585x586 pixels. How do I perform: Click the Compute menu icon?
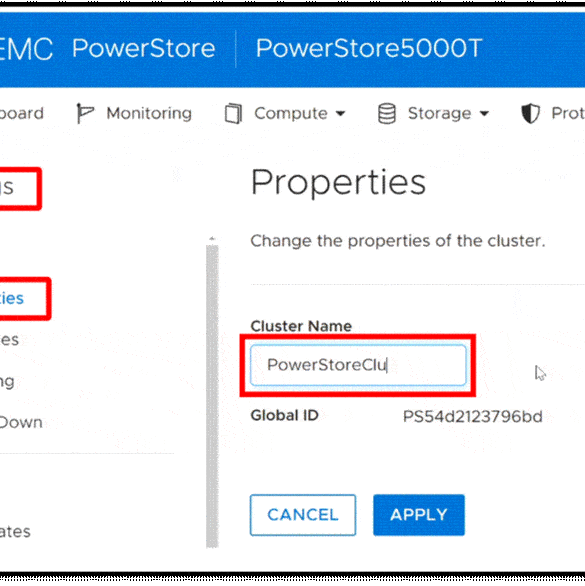tap(233, 113)
